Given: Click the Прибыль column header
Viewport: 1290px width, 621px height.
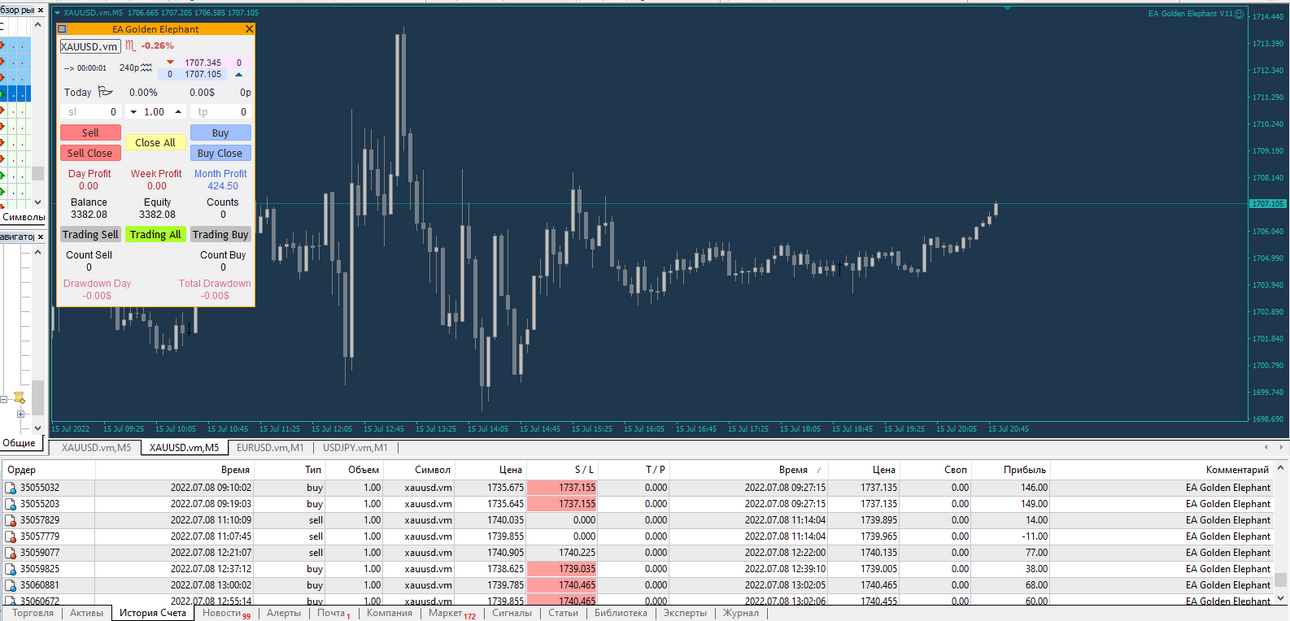Looking at the screenshot, I should point(1011,469).
